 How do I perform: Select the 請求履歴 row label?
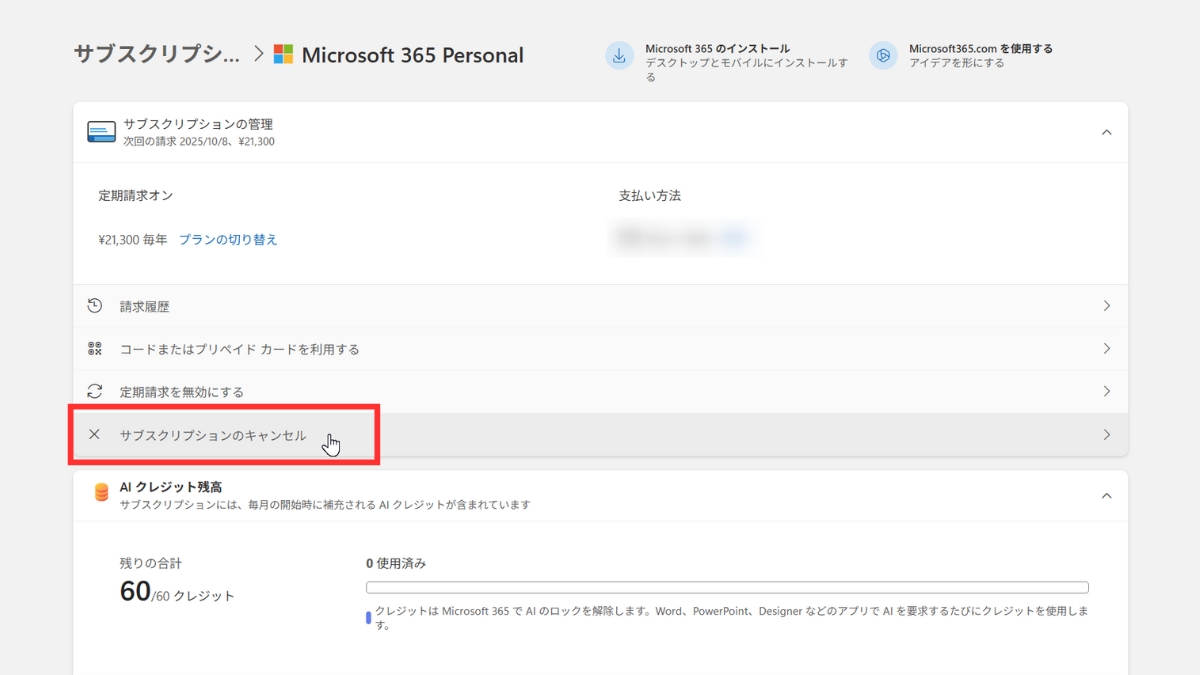[145, 307]
